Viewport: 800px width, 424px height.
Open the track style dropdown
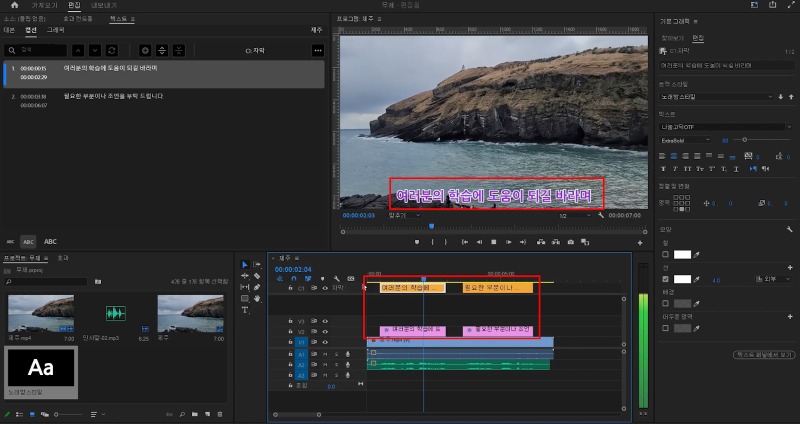pyautogui.click(x=716, y=96)
